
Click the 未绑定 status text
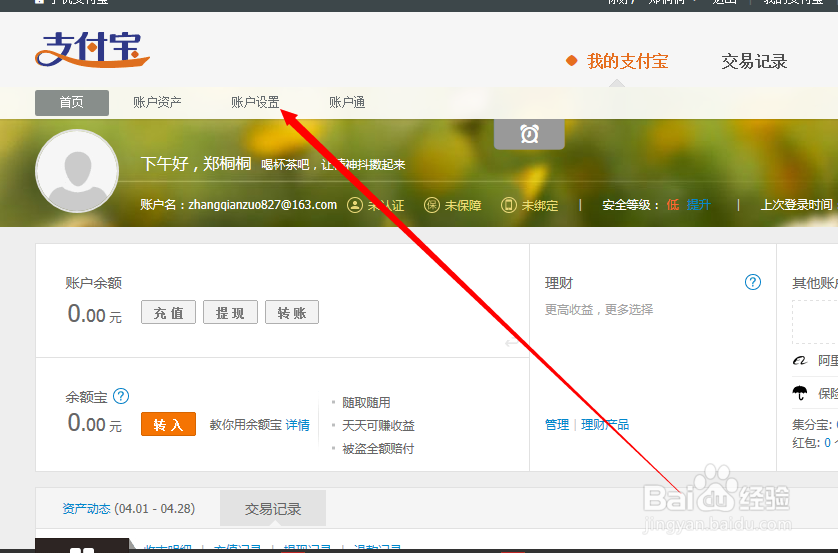point(540,205)
